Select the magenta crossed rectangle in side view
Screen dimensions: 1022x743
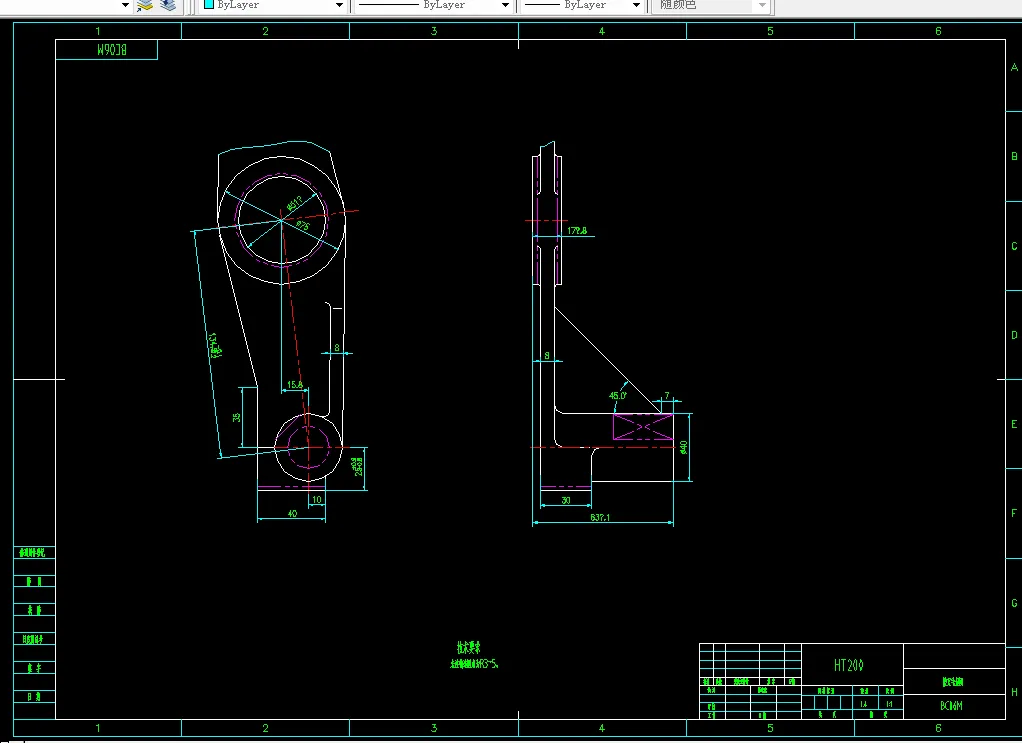point(643,427)
